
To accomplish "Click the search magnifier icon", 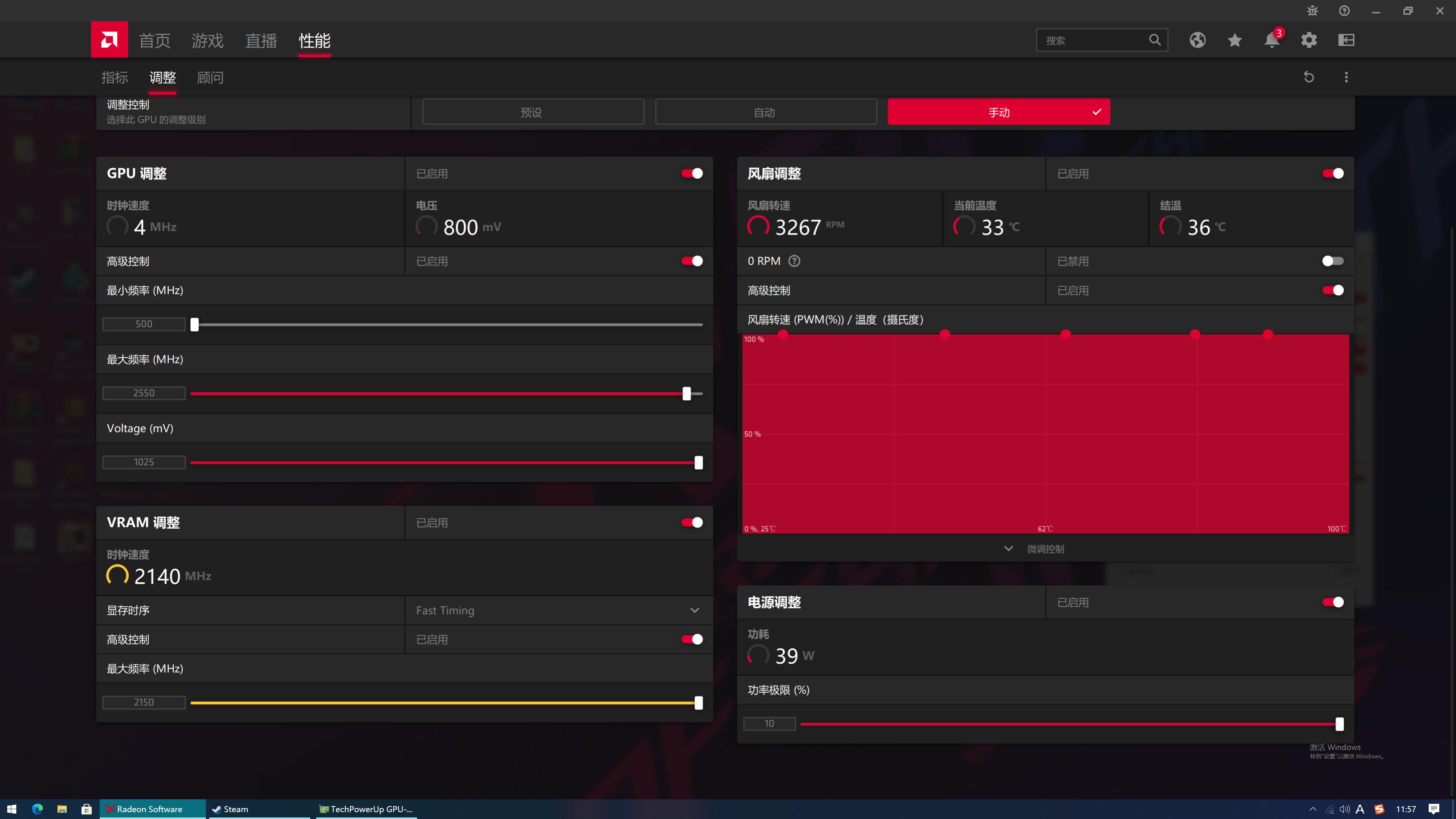I will click(x=1155, y=39).
